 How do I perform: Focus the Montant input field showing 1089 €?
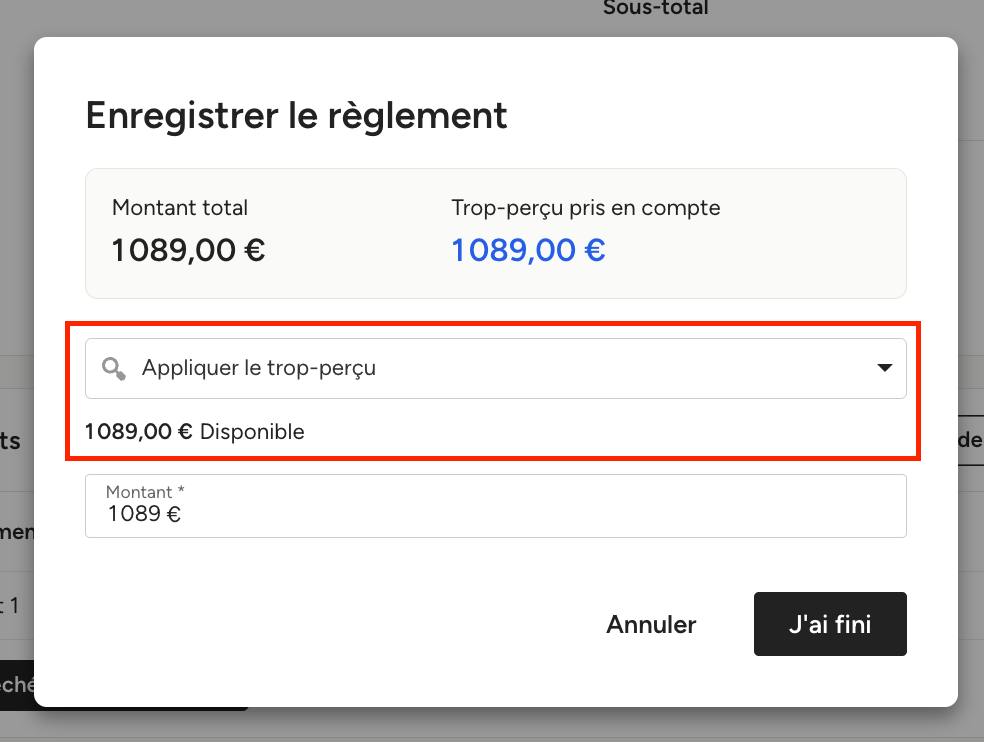496,506
